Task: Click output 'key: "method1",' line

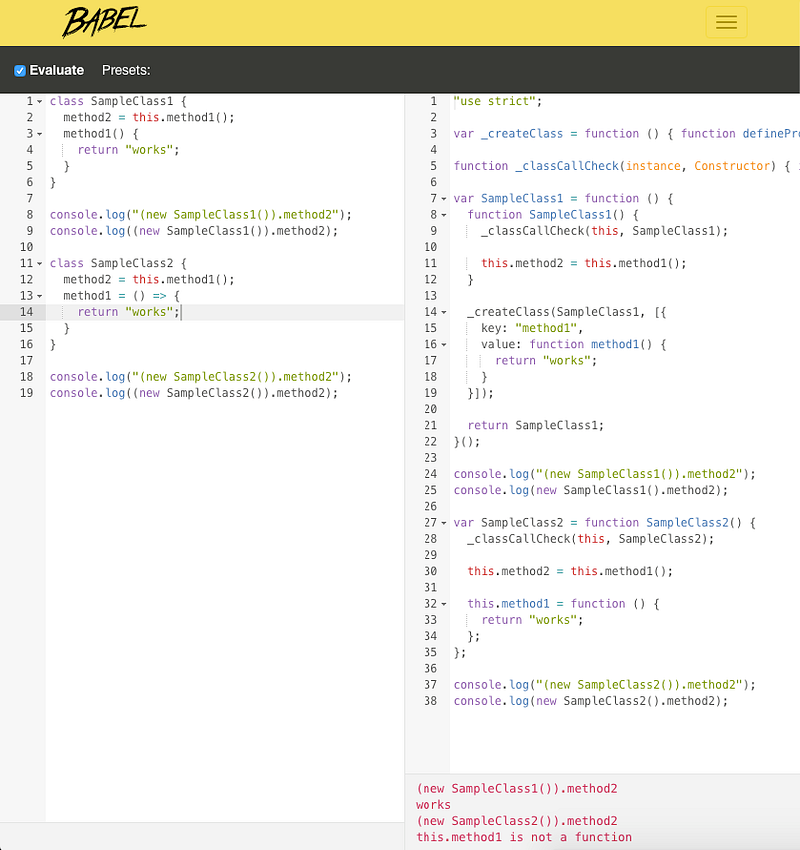Action: (x=532, y=329)
